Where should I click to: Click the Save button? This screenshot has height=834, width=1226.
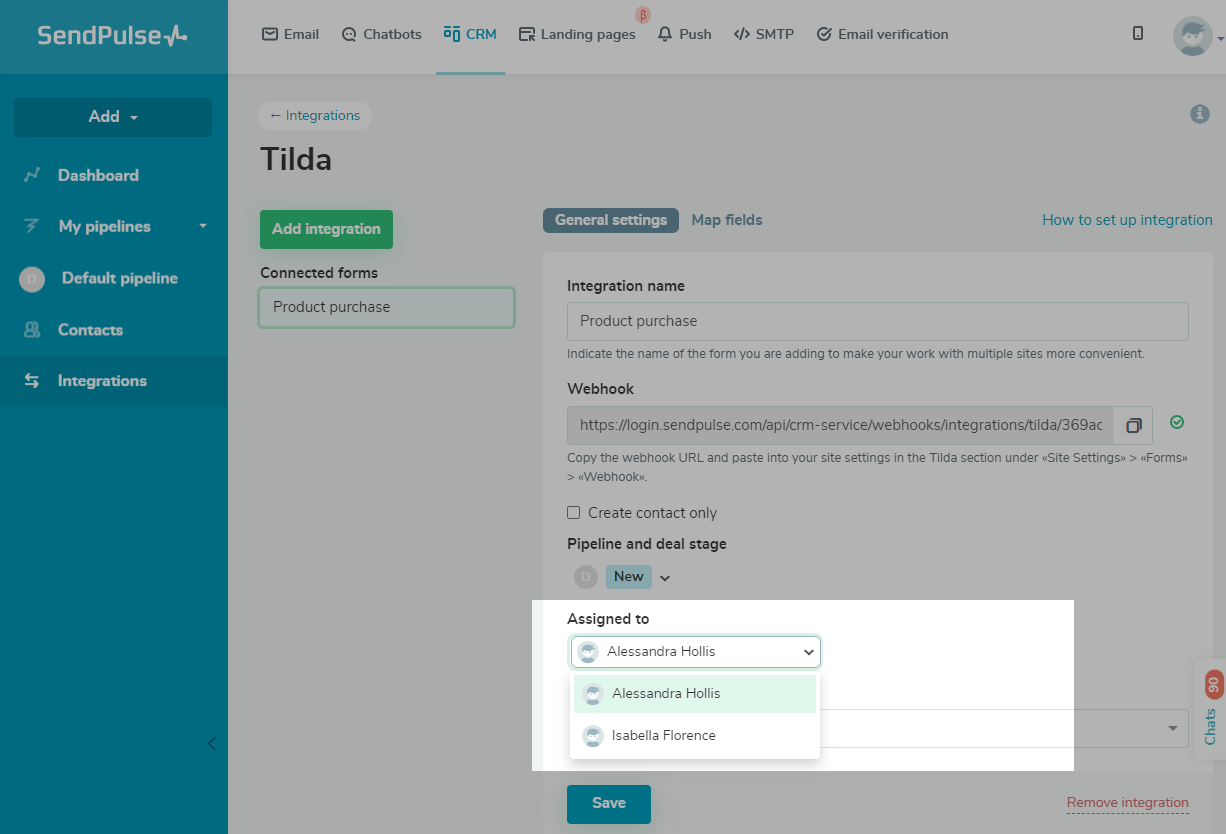click(608, 803)
